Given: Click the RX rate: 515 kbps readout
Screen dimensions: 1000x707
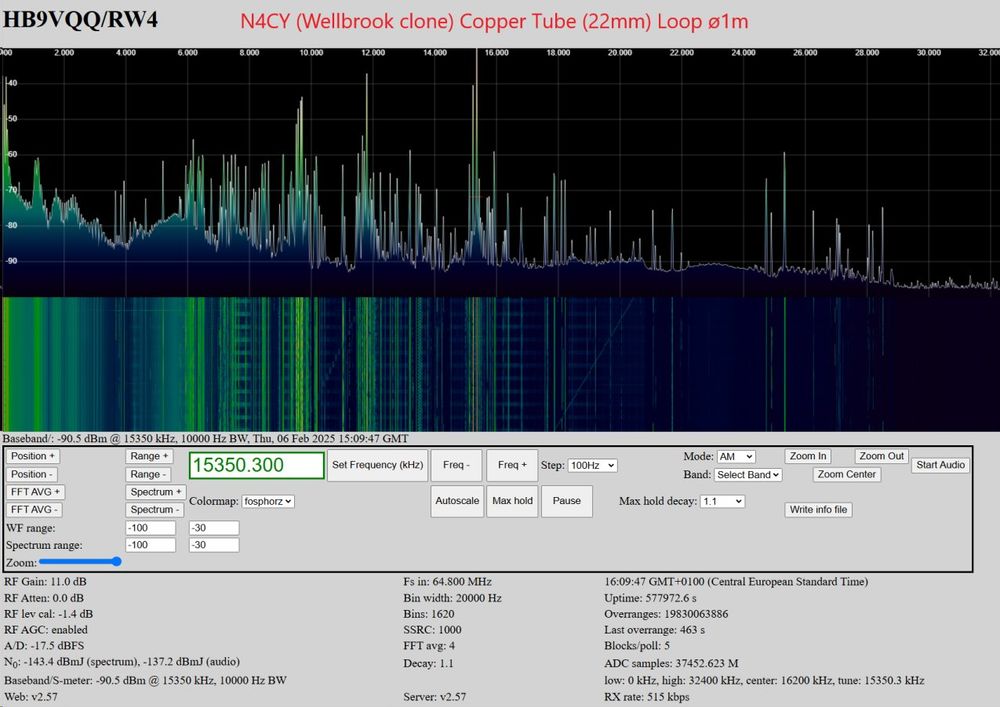Looking at the screenshot, I should [x=647, y=697].
